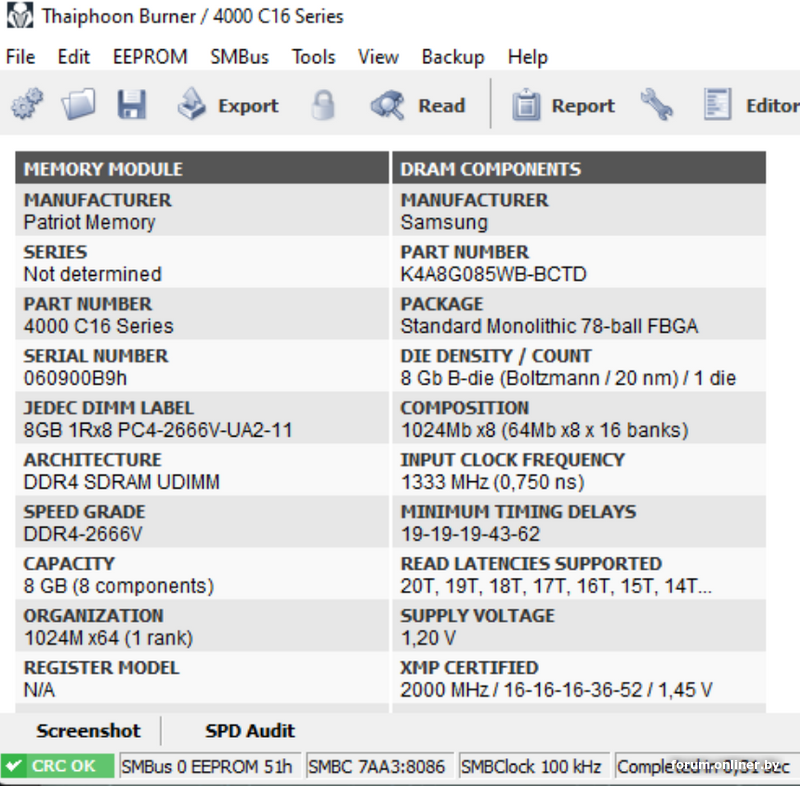This screenshot has width=800, height=786.
Task: Select the DDR4 SDRAM UDIMM architecture value
Action: click(121, 482)
